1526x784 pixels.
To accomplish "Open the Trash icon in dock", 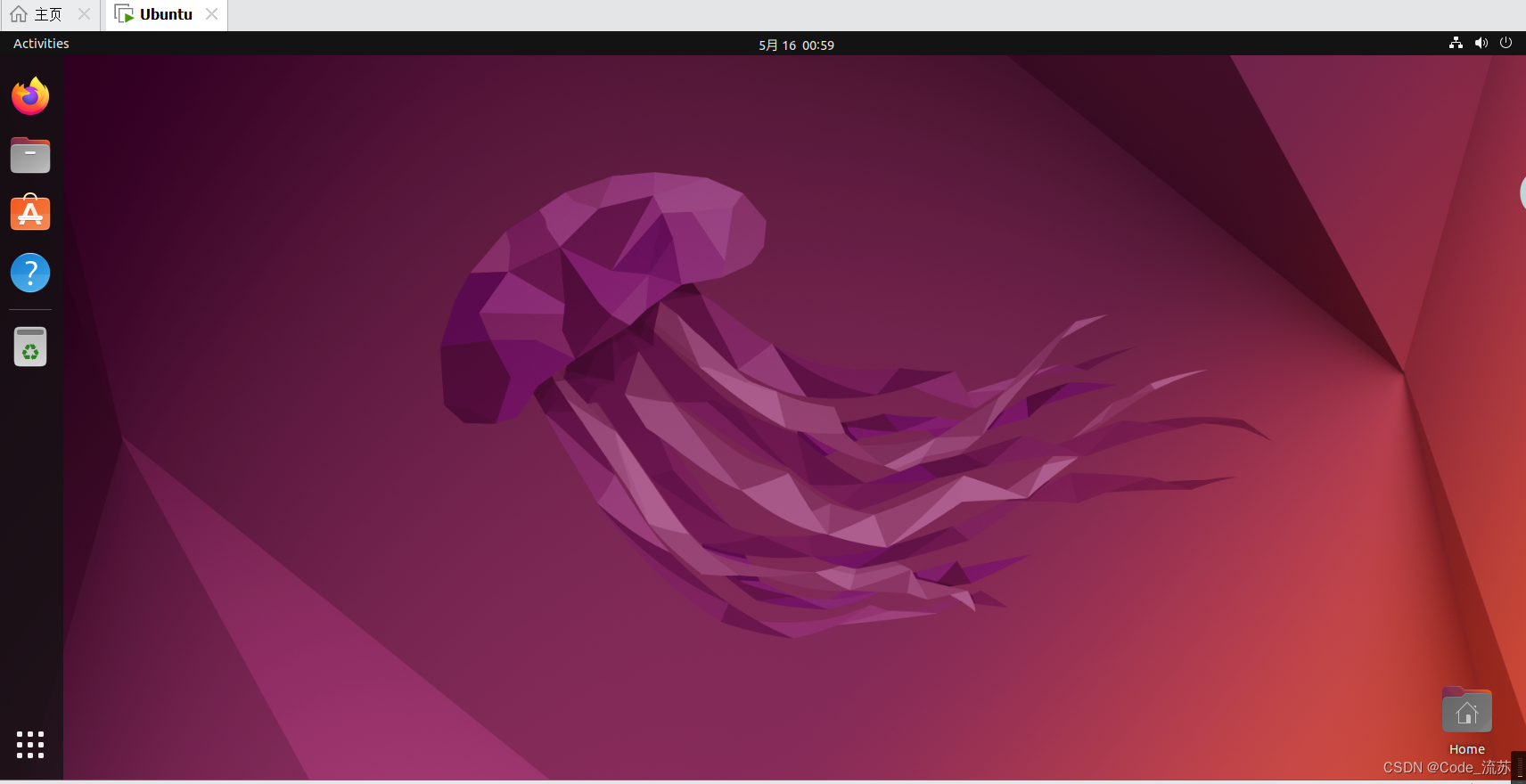I will click(x=30, y=347).
